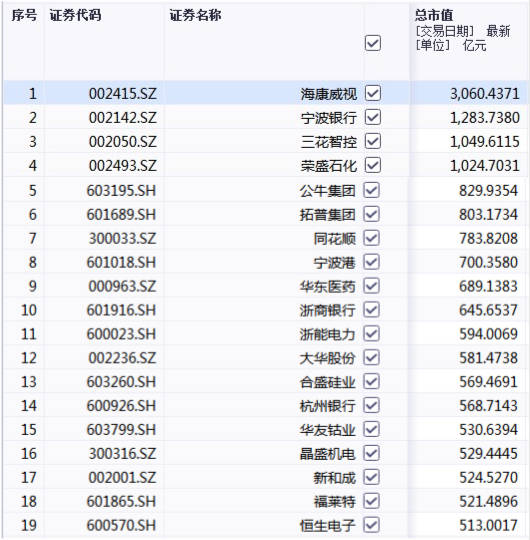Toggle the select-all checkbox in header
The height and width of the screenshot is (540, 530).
[x=372, y=43]
